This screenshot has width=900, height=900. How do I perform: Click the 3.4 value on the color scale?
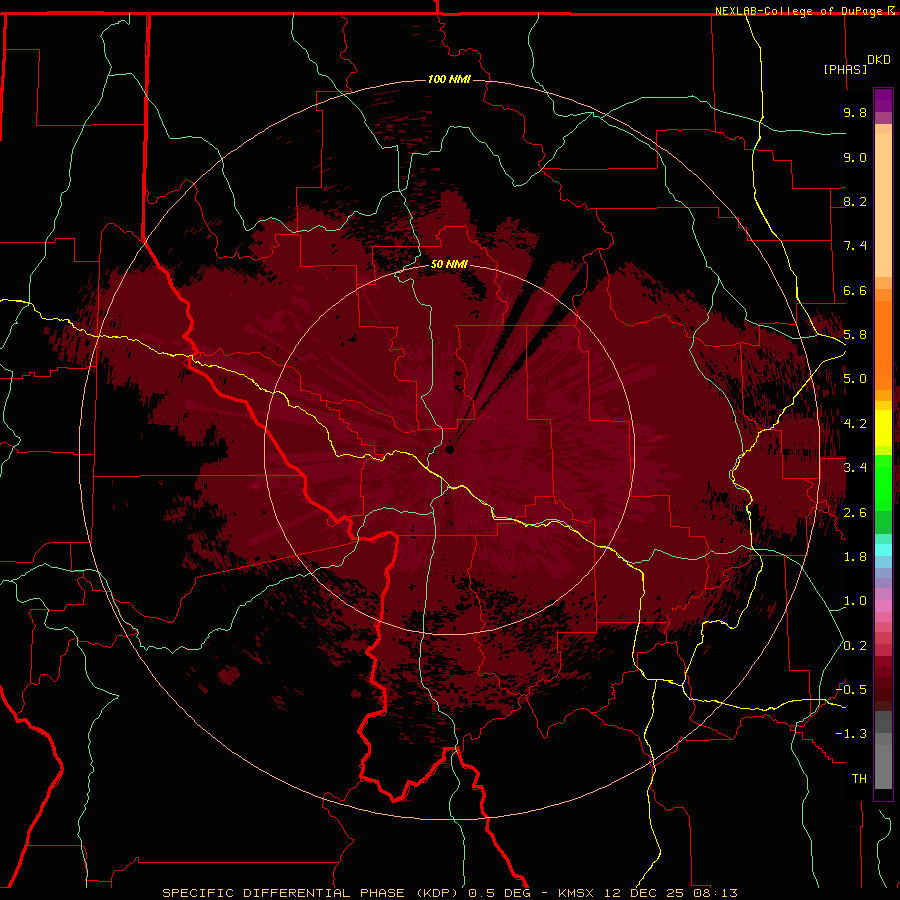click(855, 468)
